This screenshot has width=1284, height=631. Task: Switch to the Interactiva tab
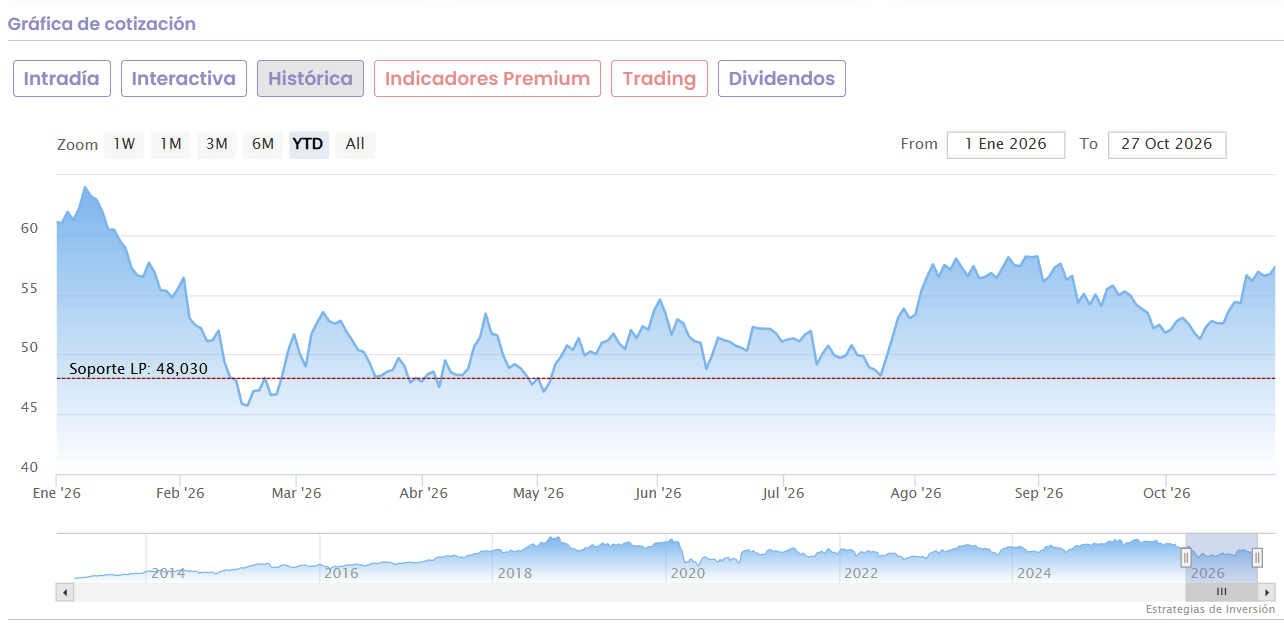(184, 79)
